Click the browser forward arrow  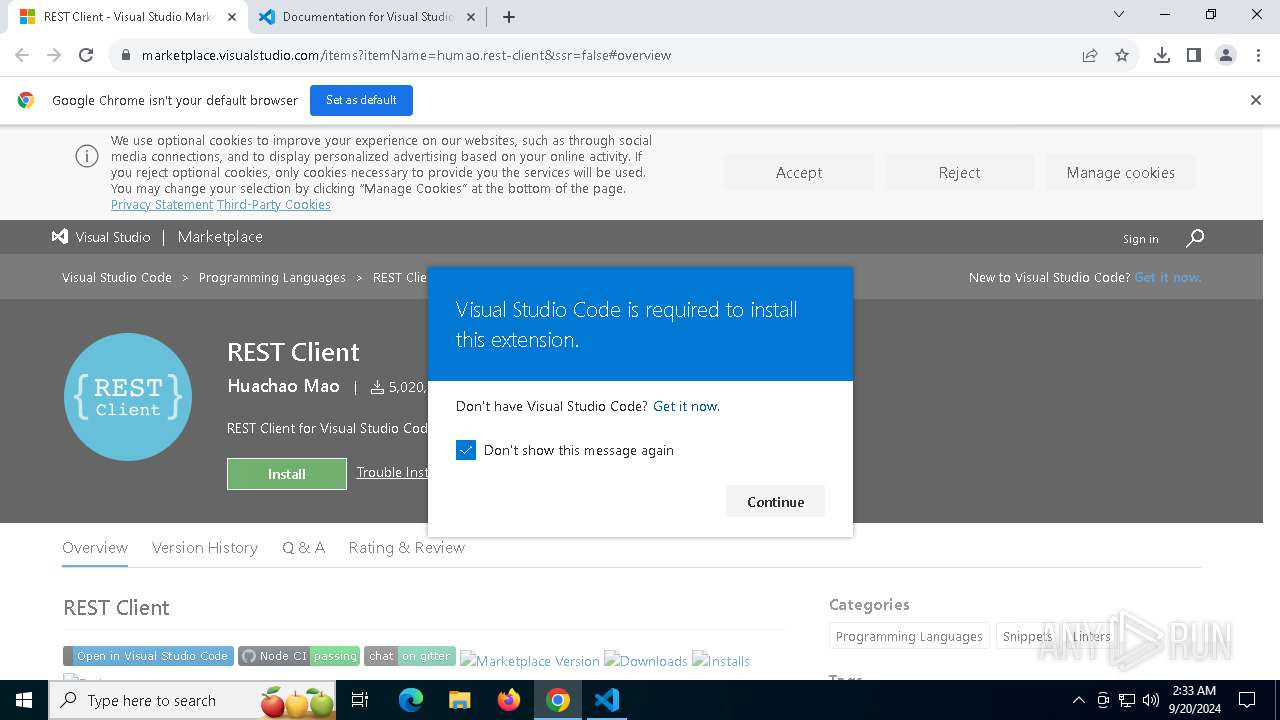click(54, 55)
